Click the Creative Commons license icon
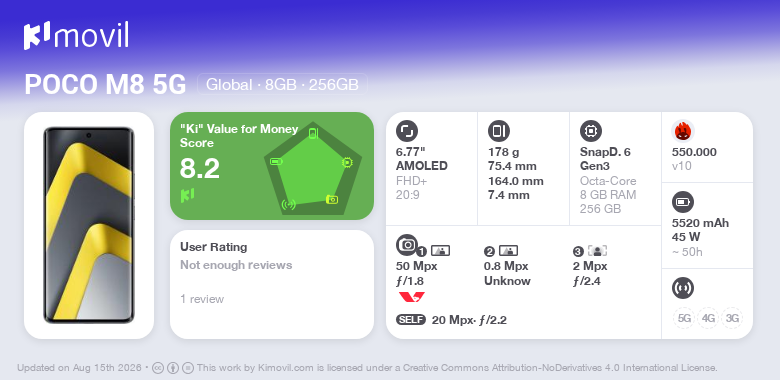Screen dimensions: 780x380 coord(158,369)
